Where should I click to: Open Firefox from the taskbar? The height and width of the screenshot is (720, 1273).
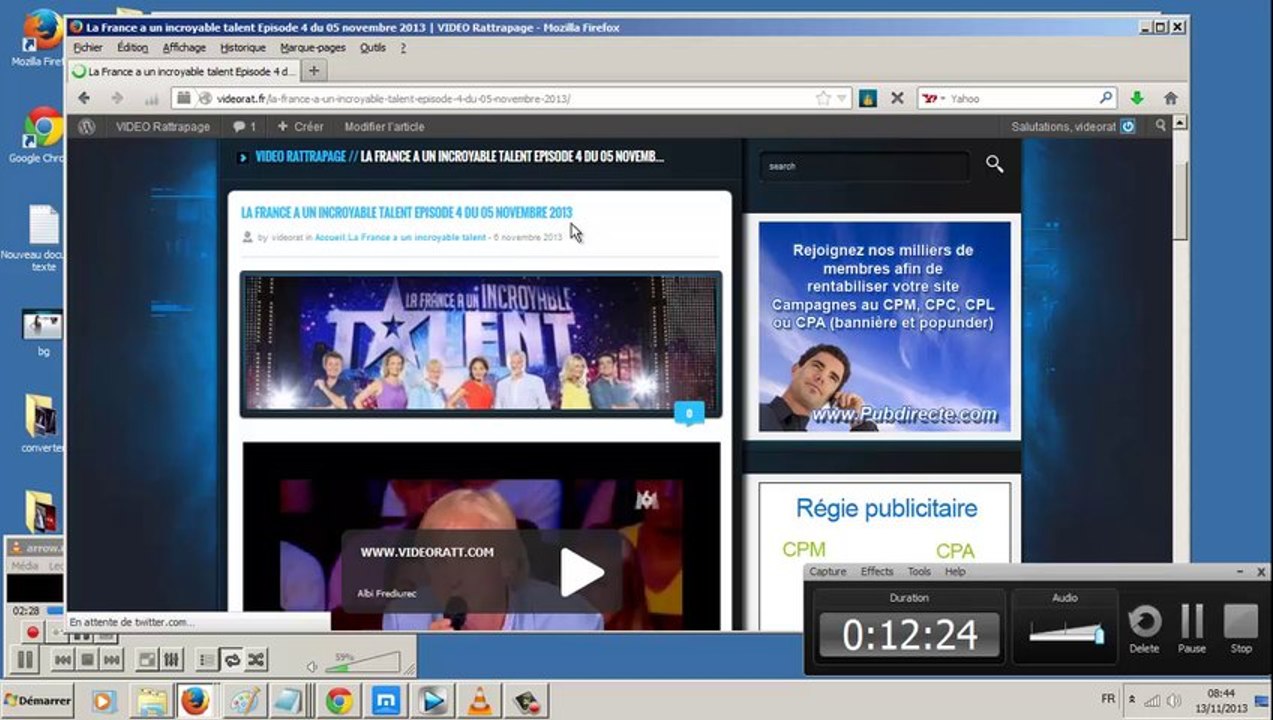195,701
